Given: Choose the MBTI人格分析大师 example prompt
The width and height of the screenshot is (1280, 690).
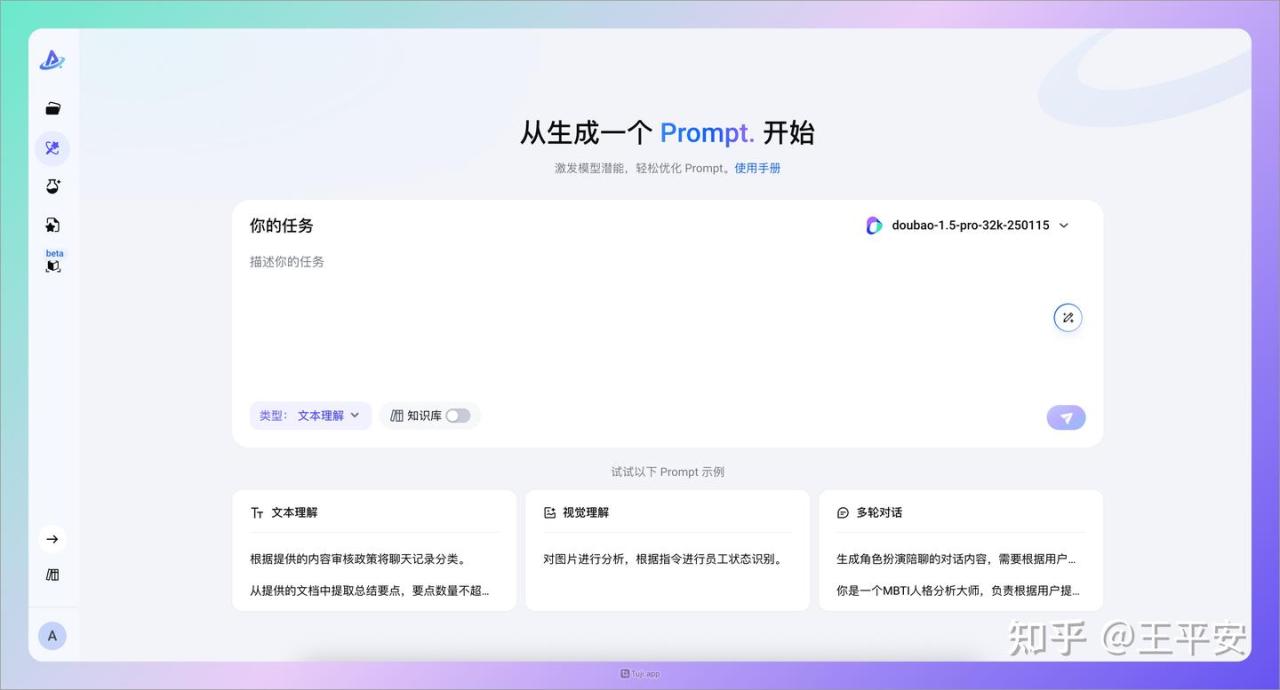Looking at the screenshot, I should coord(957,591).
